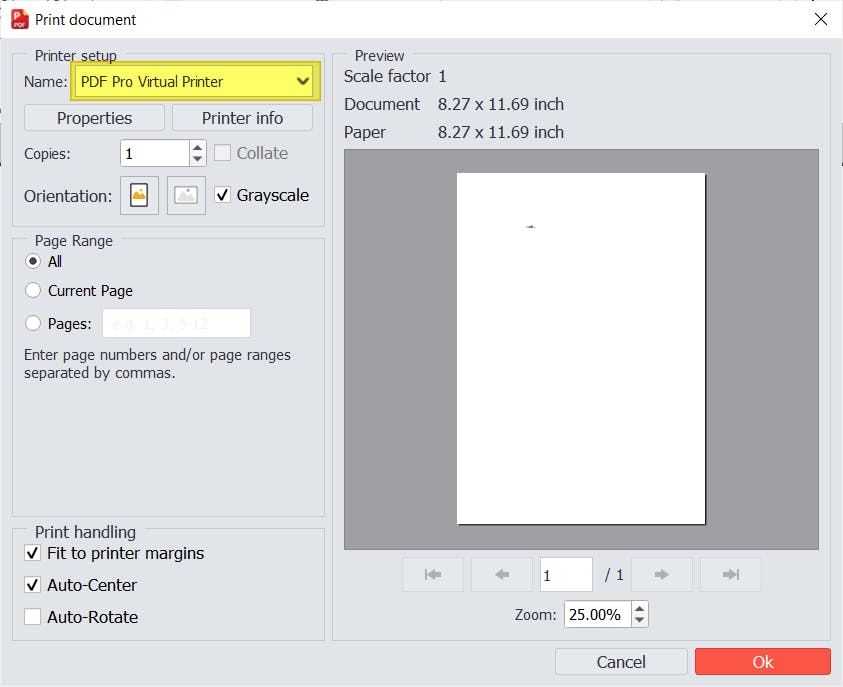This screenshot has height=687, width=843.
Task: Click the page preview thumbnail
Action: coord(581,347)
